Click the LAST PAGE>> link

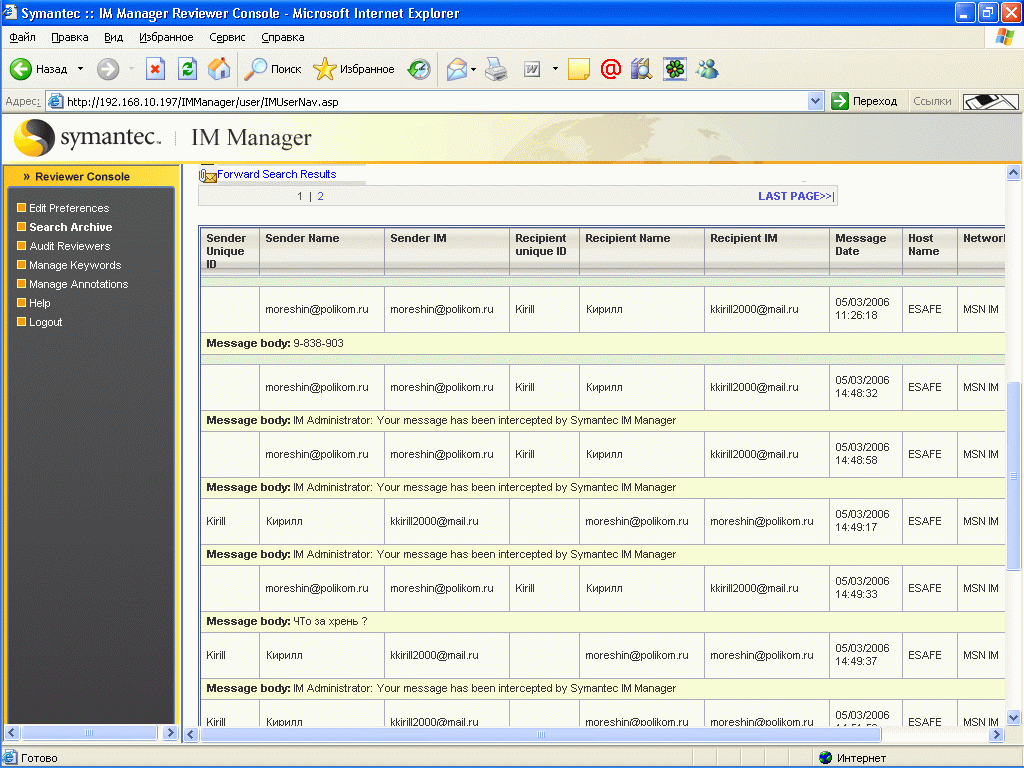[x=795, y=196]
